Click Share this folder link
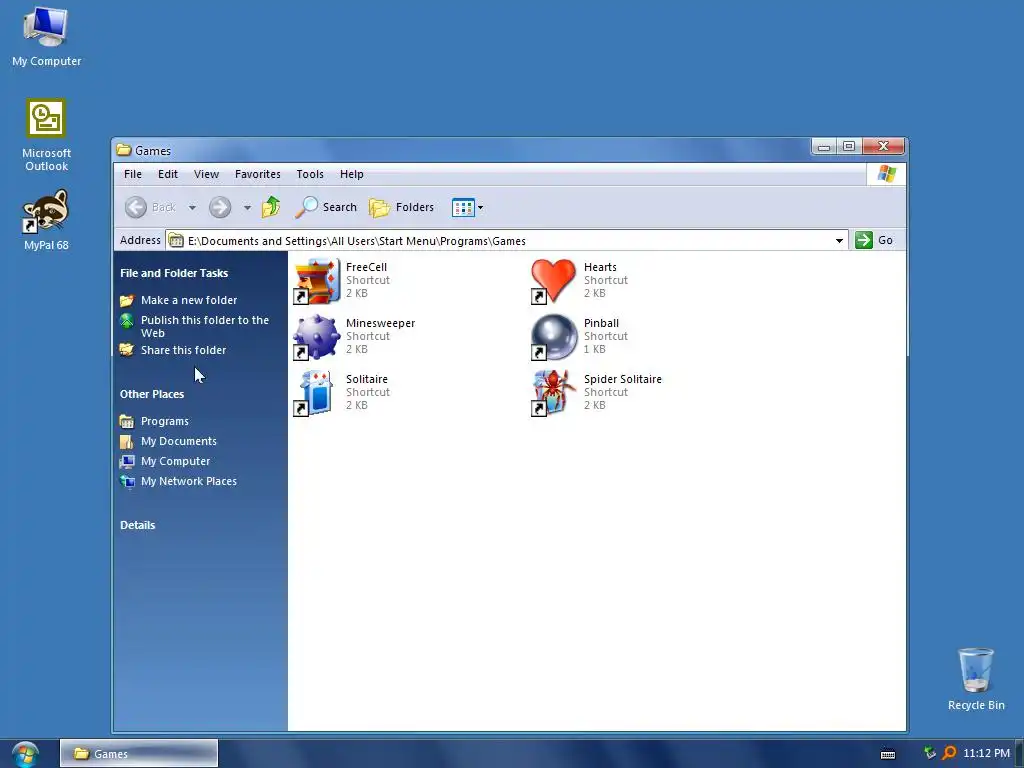Screen dimensions: 1024x768 [184, 350]
